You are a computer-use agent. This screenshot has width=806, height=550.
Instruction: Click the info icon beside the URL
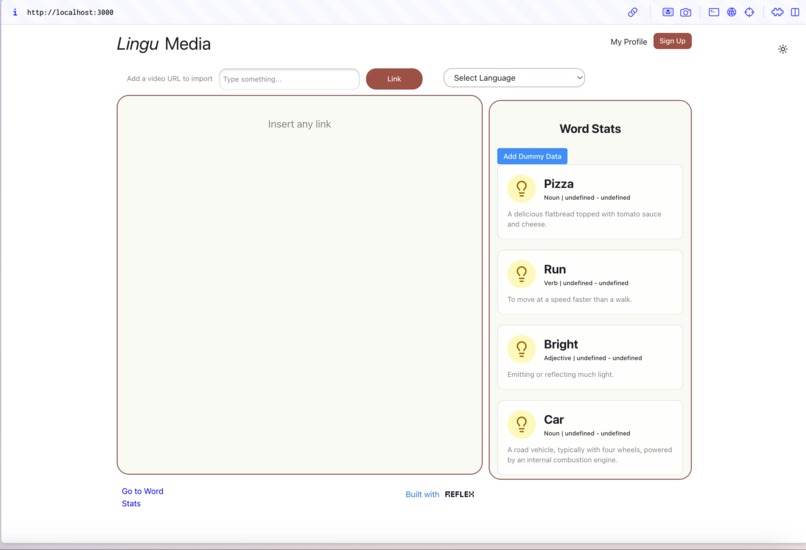click(15, 12)
